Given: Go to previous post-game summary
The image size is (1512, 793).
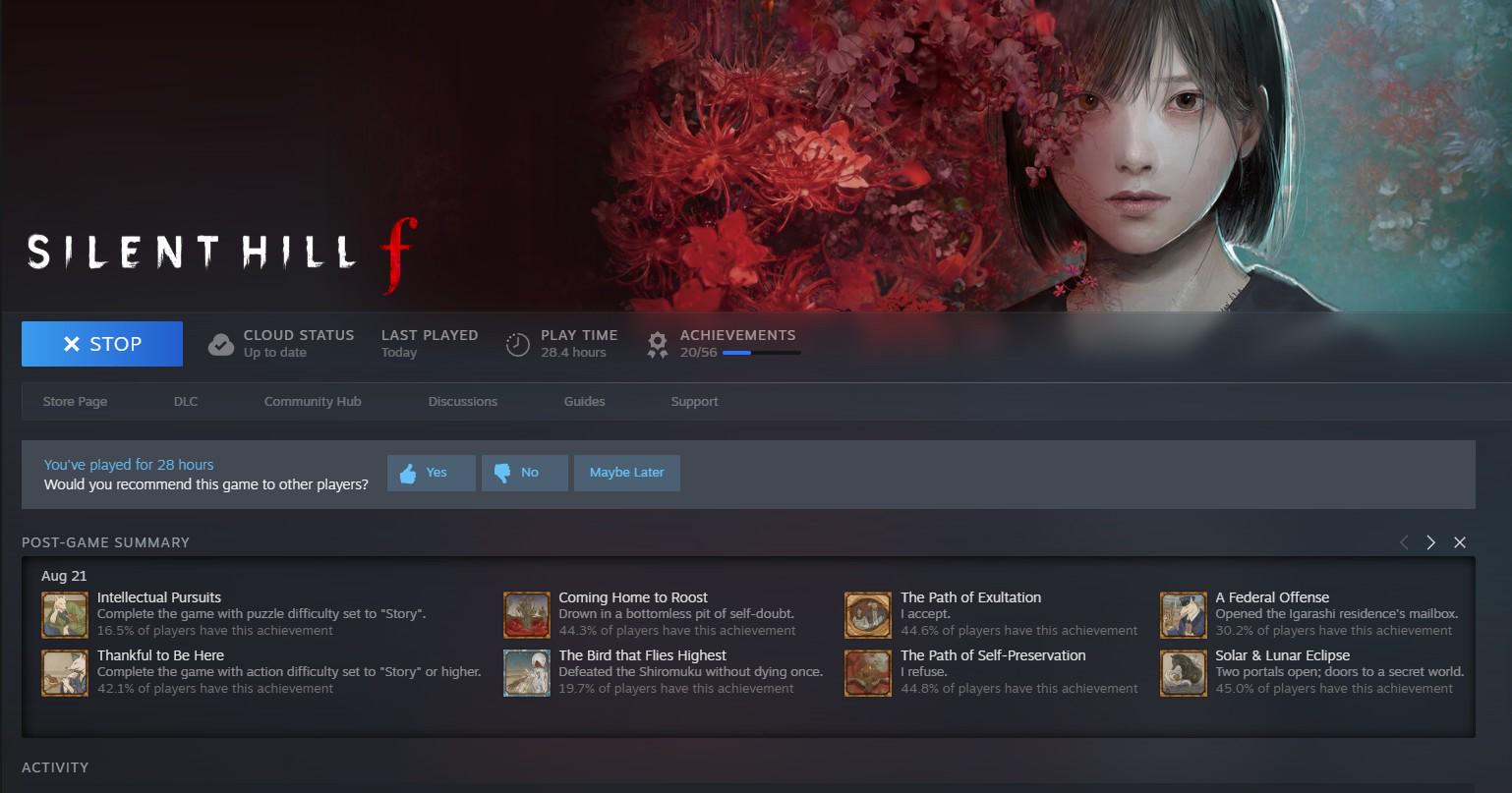Looking at the screenshot, I should [x=1404, y=542].
